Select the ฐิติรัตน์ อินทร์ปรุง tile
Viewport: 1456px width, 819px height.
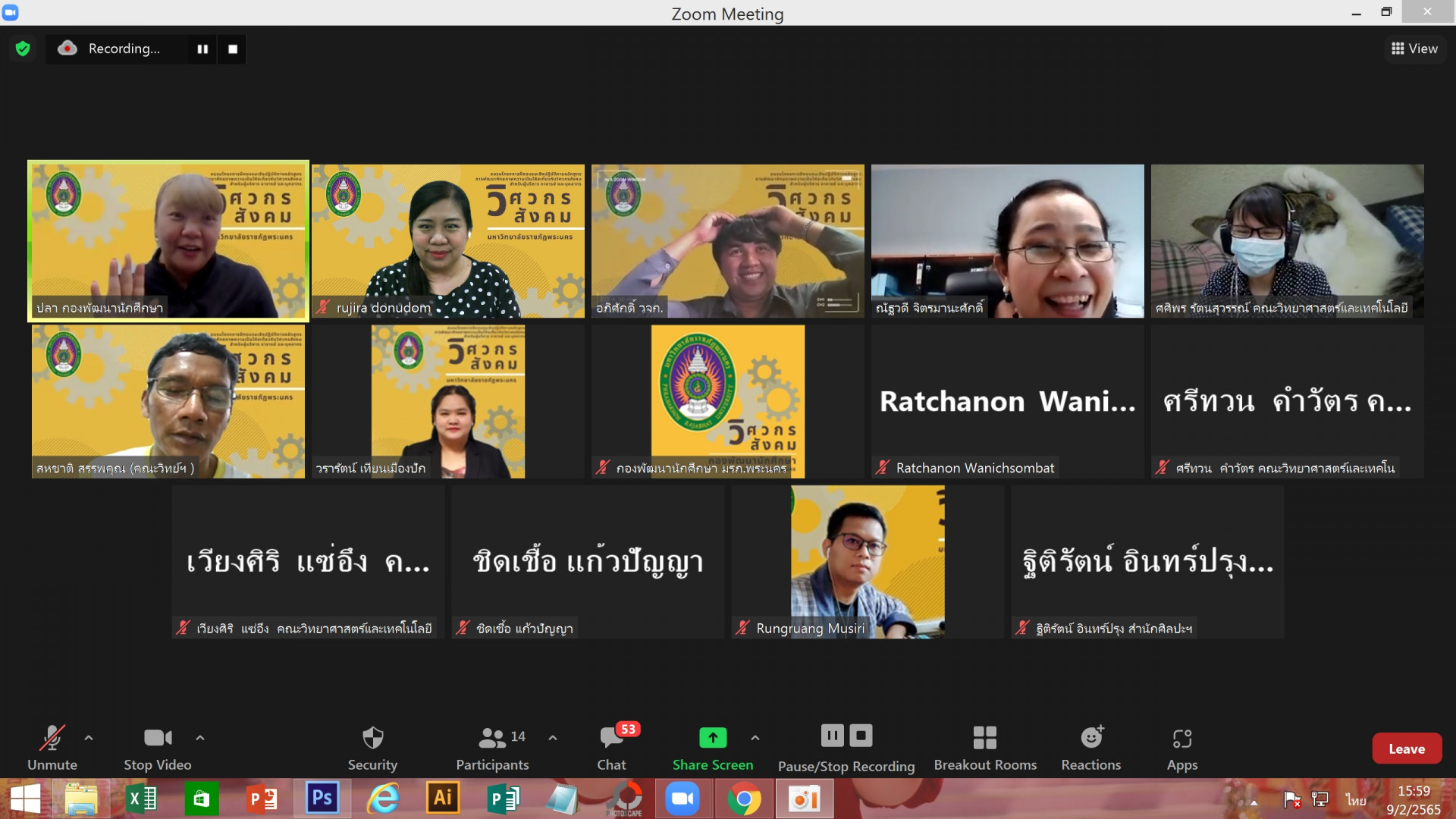[x=1147, y=562]
